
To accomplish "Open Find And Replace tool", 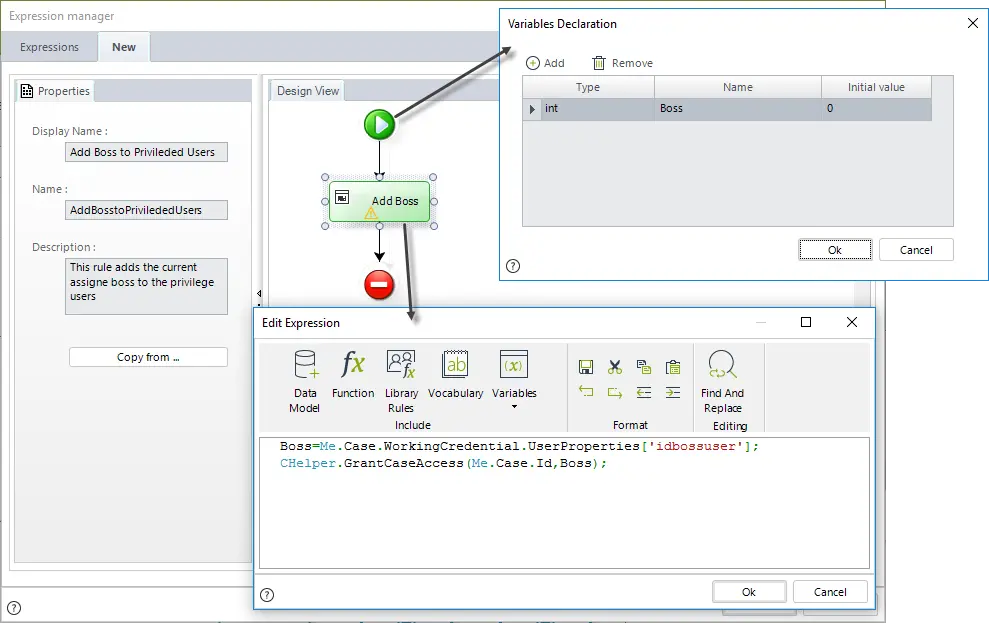I will click(x=722, y=381).
